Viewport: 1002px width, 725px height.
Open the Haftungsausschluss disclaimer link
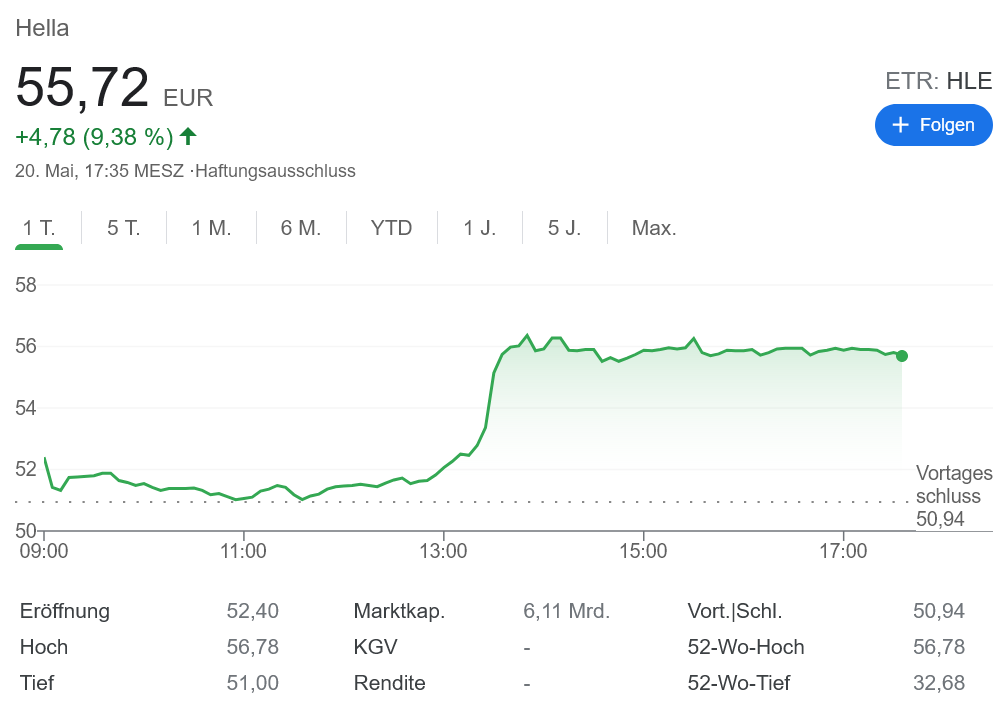click(275, 171)
